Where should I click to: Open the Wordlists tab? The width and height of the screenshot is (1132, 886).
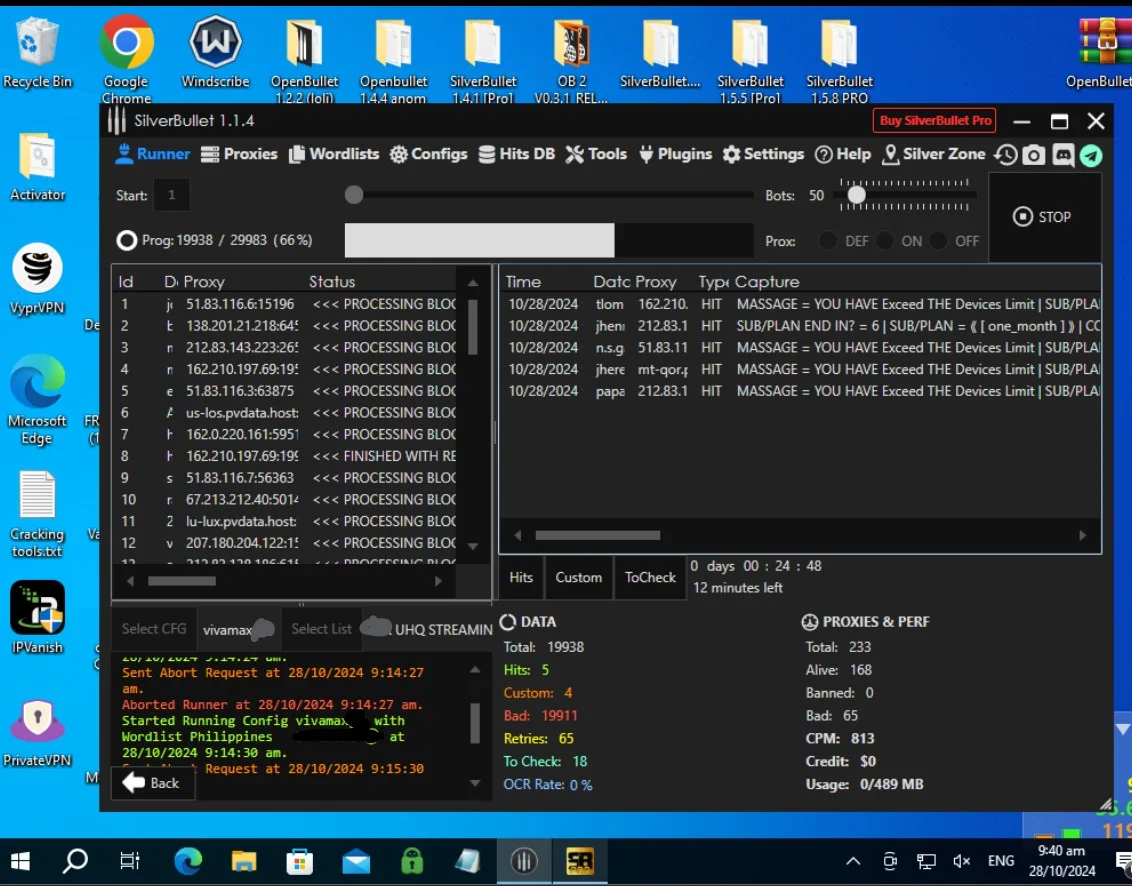pyautogui.click(x=334, y=154)
